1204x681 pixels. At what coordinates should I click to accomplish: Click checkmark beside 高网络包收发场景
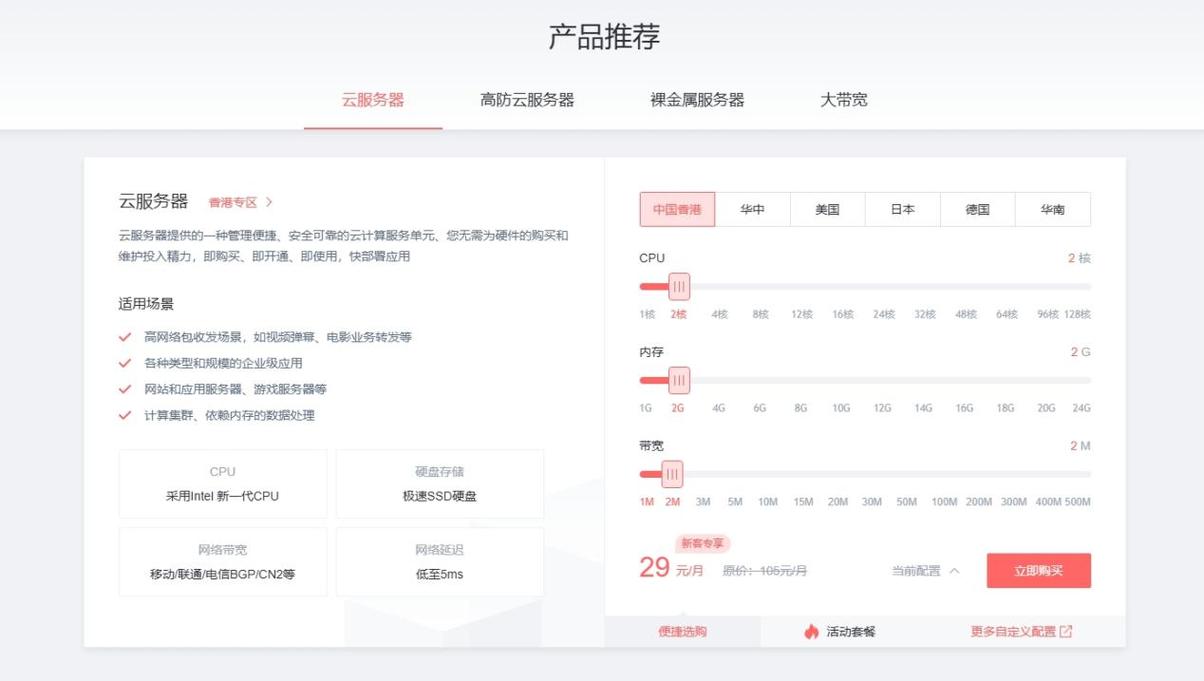pyautogui.click(x=125, y=337)
